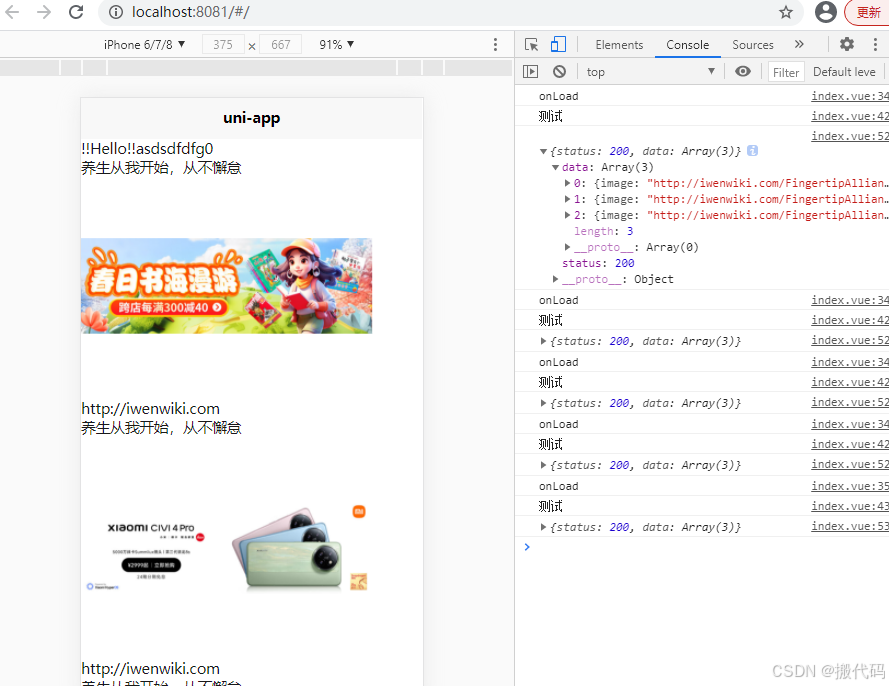Open DevTools customize kebab menu
Viewport: 889px width, 686px height.
tap(875, 44)
